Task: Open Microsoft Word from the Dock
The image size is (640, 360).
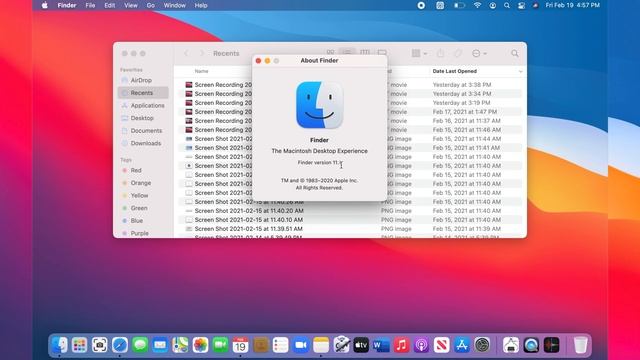Action: [381, 345]
